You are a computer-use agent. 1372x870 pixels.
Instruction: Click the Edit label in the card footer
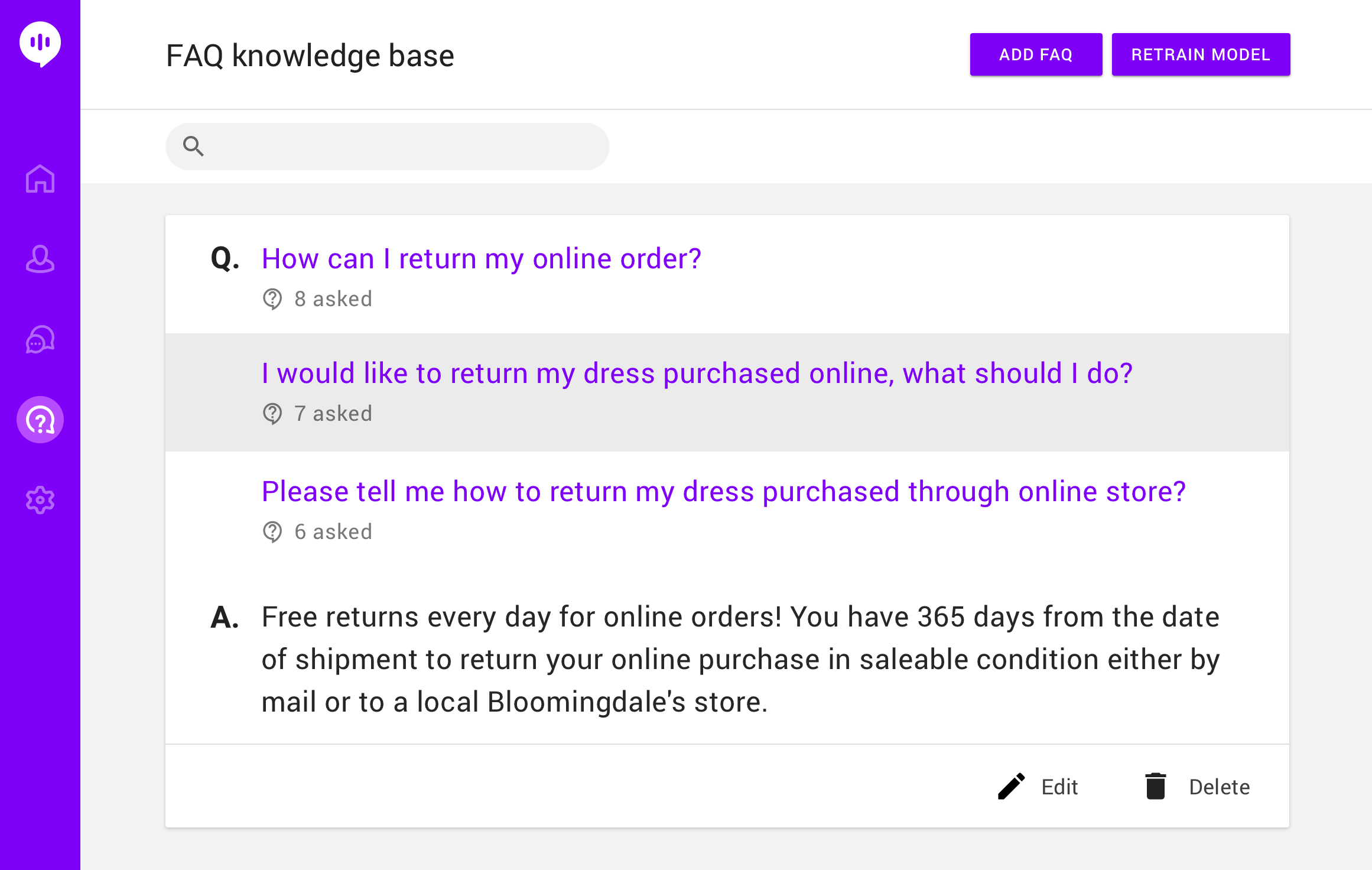pyautogui.click(x=1059, y=787)
